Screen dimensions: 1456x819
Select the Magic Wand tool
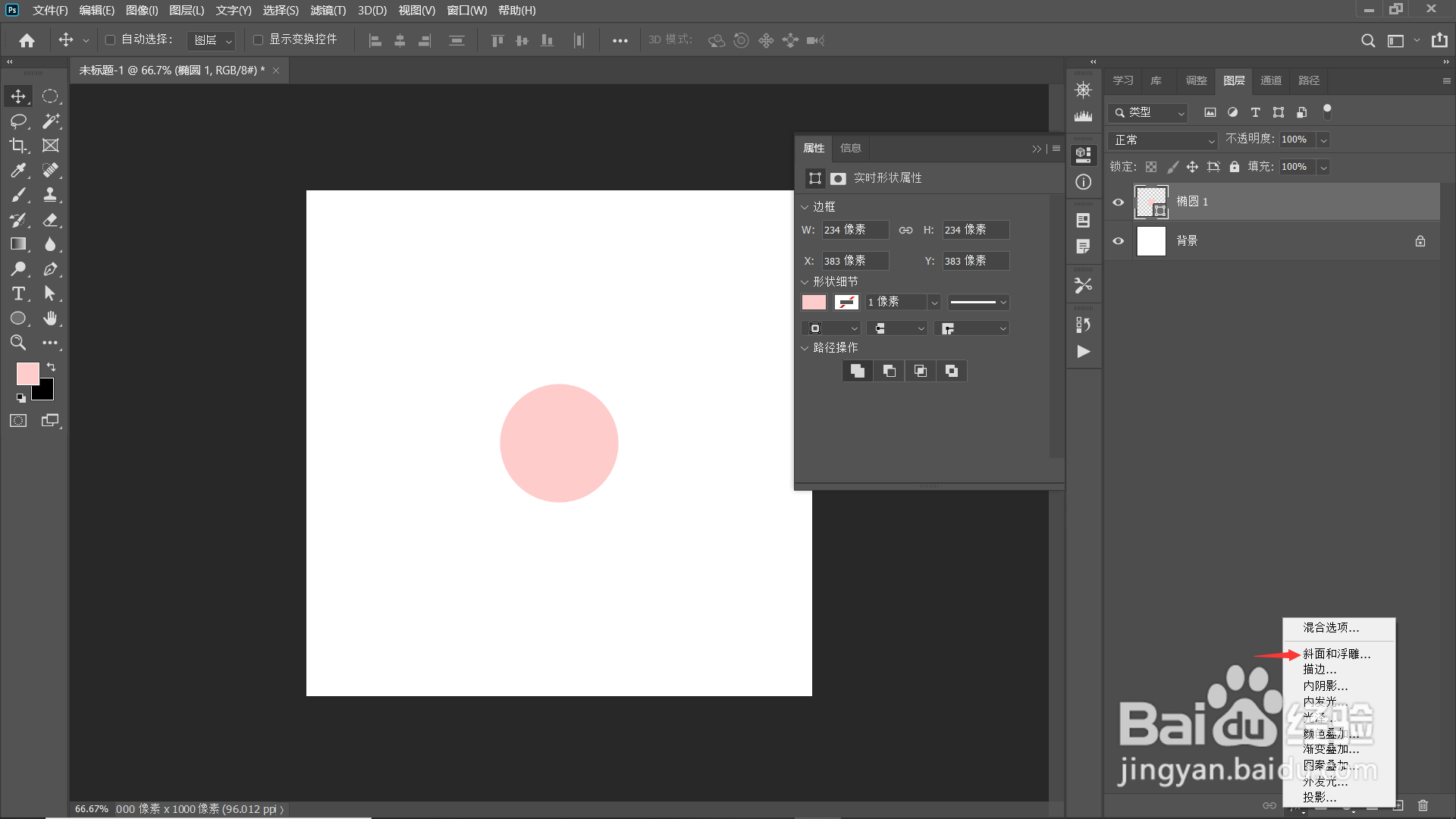coord(51,121)
